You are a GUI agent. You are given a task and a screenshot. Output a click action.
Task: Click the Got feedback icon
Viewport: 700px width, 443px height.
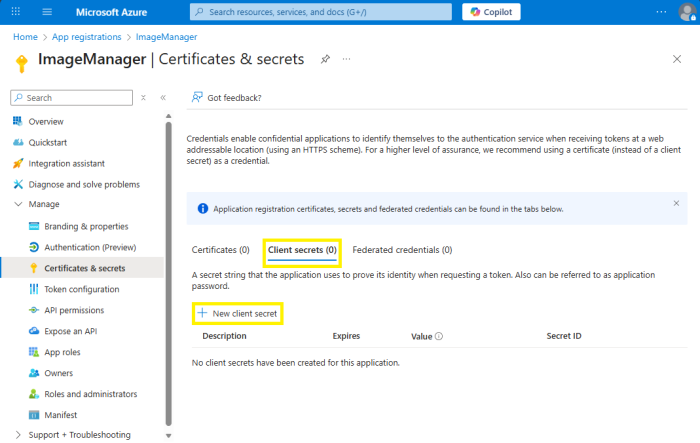pos(197,97)
